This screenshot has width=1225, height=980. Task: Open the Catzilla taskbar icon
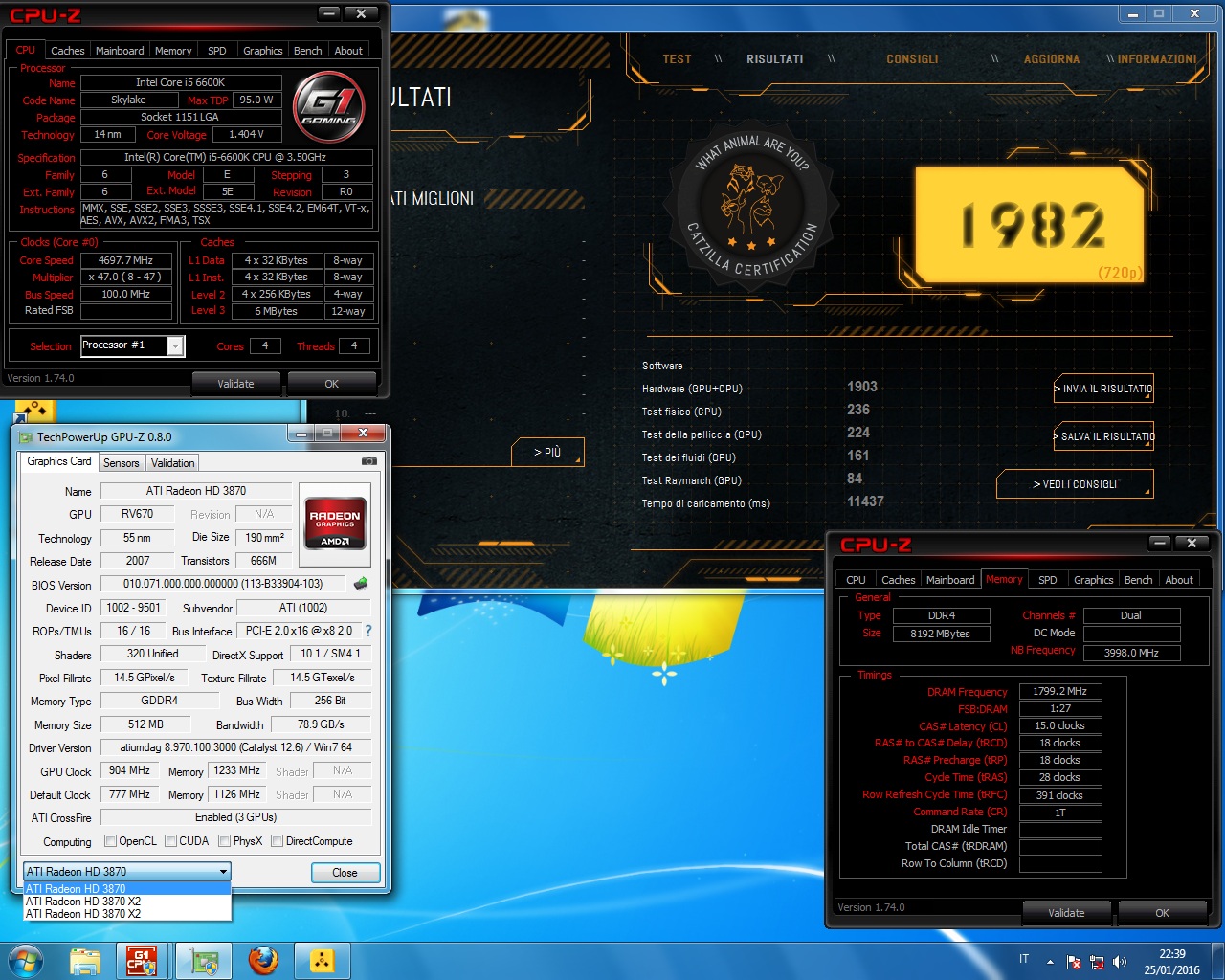coord(323,961)
